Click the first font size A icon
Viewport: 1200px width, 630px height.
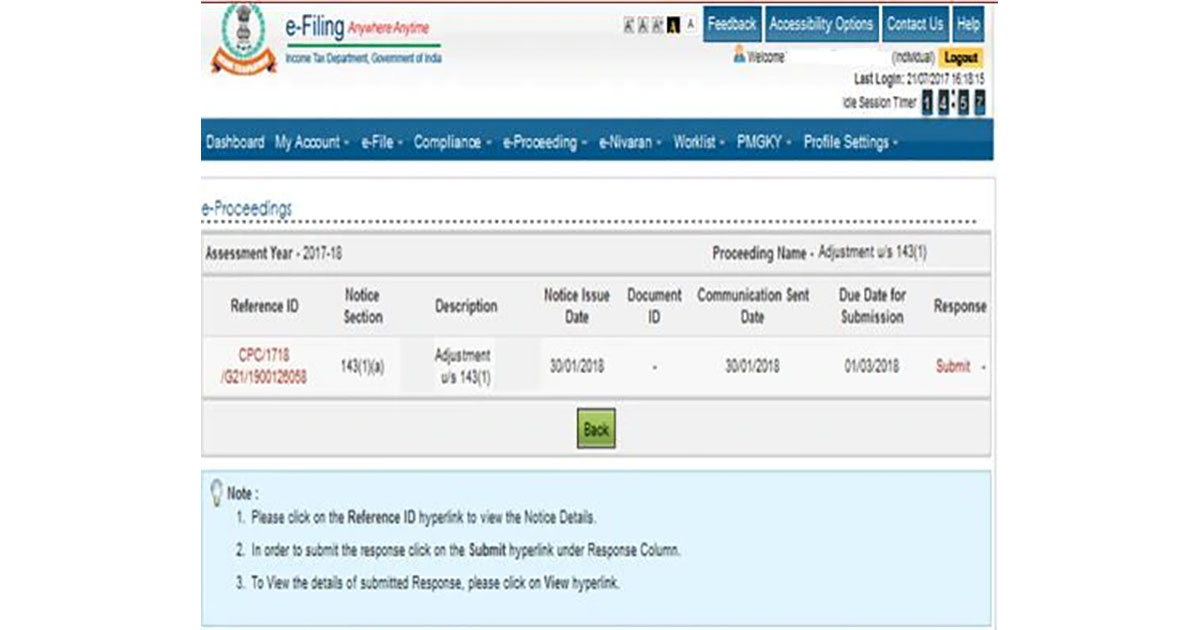629,26
